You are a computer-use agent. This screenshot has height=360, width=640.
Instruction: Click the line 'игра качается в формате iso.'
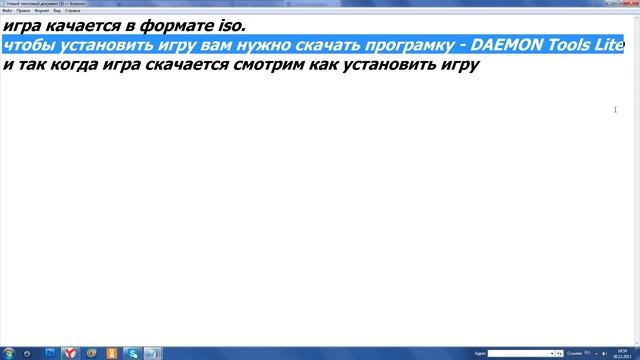pyautogui.click(x=124, y=25)
